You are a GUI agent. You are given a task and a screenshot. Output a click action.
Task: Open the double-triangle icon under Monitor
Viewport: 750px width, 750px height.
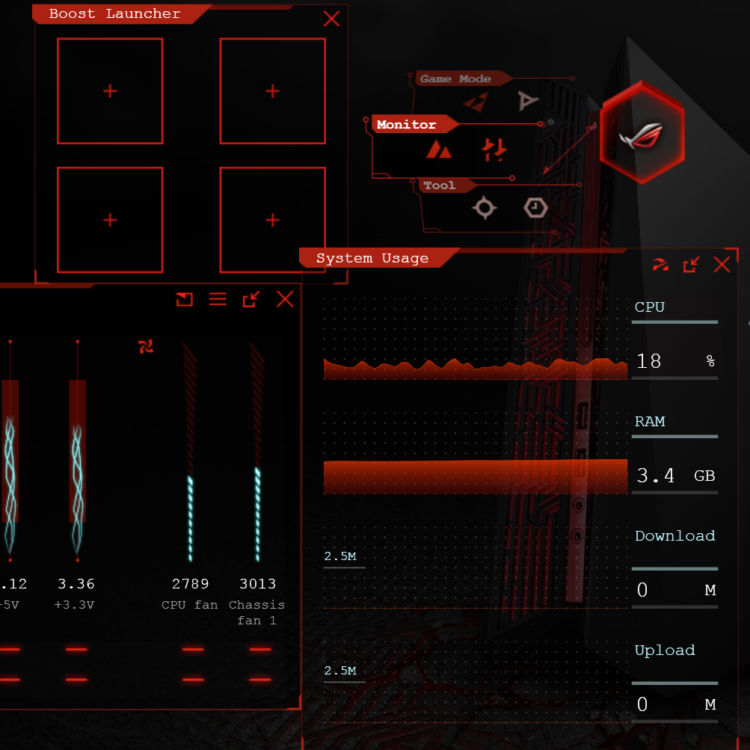tap(438, 150)
